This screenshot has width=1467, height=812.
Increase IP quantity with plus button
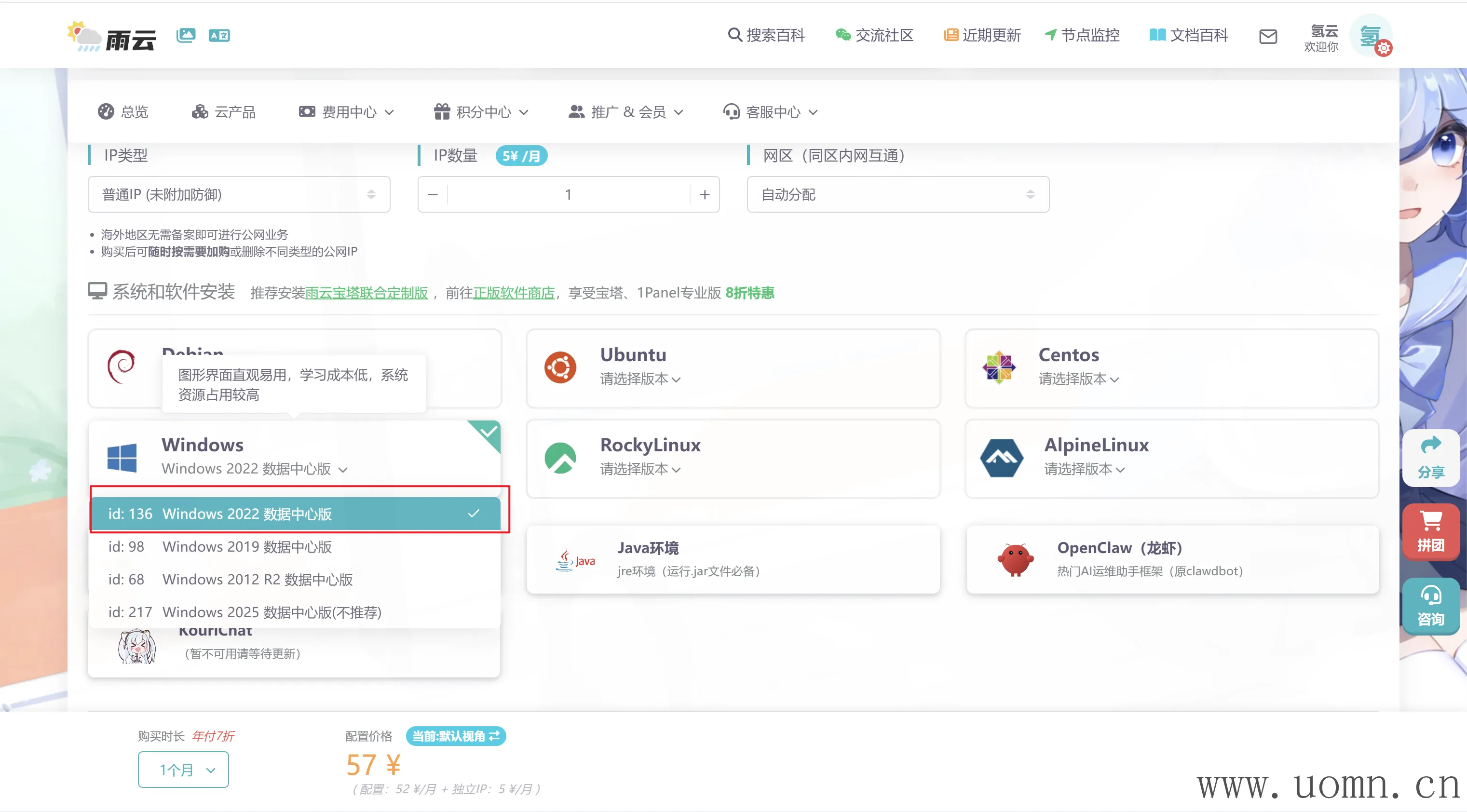(705, 195)
